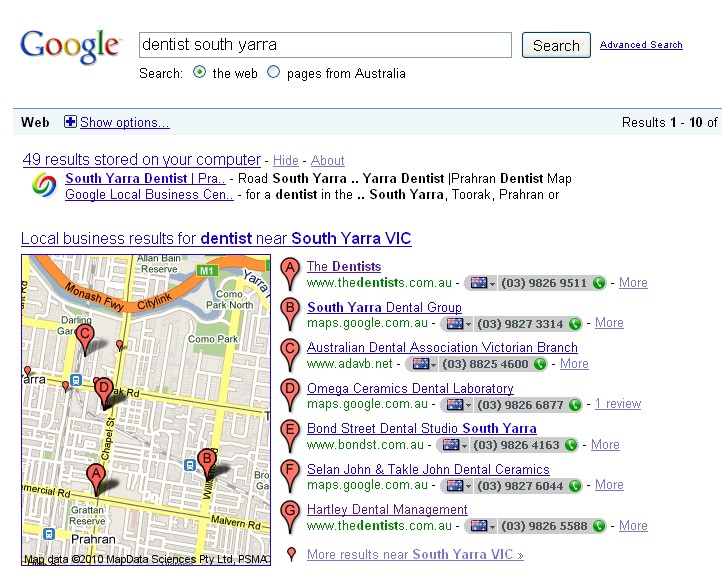Open Local business results for dentist heading
The height and width of the screenshot is (578, 722).
(216, 239)
